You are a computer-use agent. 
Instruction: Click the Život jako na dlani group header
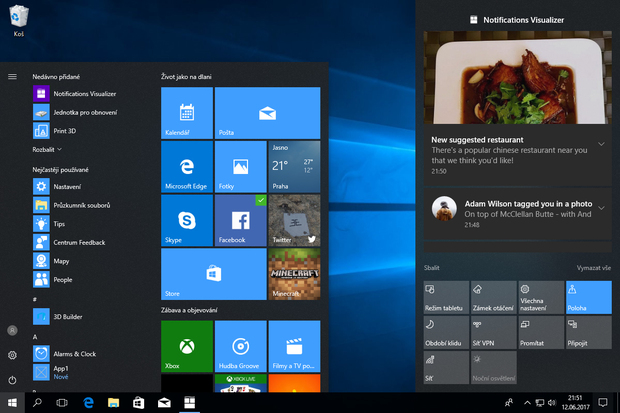click(186, 77)
